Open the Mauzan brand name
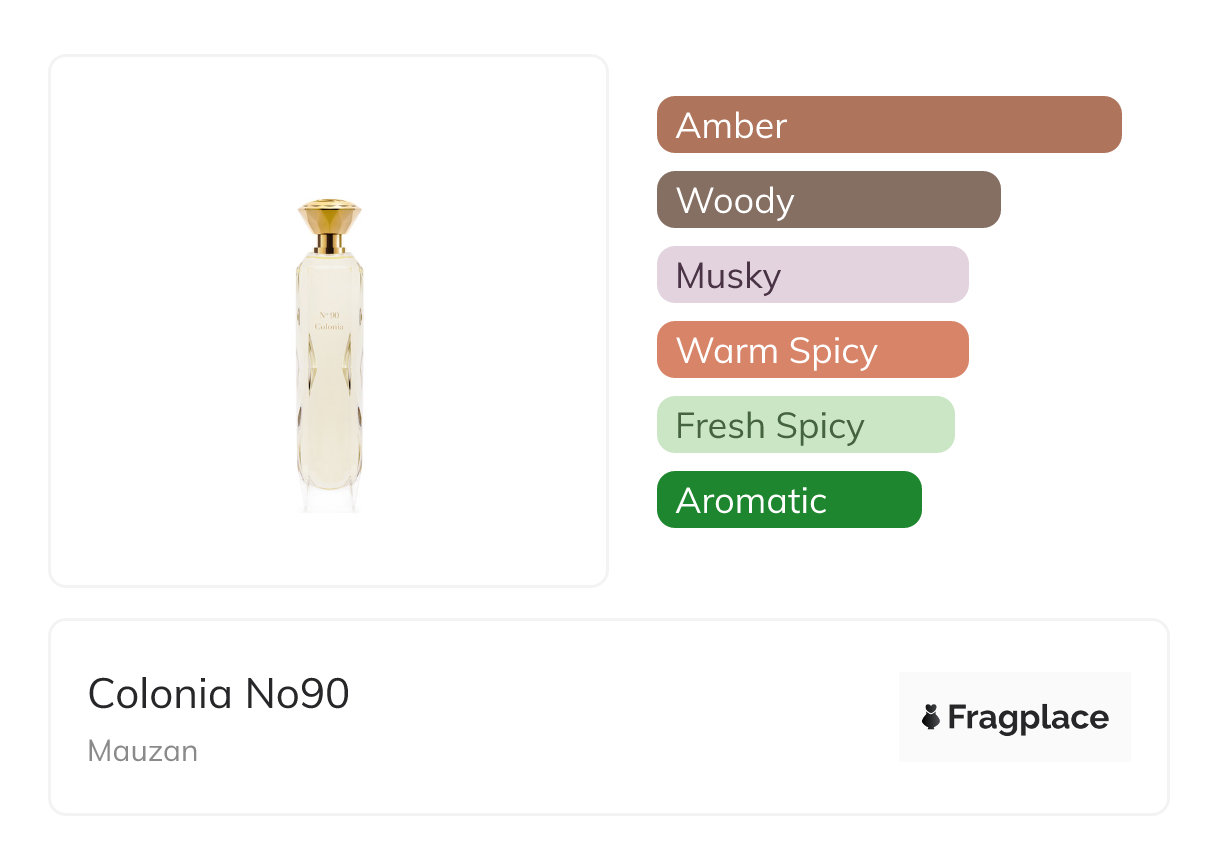1218x864 pixels. click(x=143, y=751)
